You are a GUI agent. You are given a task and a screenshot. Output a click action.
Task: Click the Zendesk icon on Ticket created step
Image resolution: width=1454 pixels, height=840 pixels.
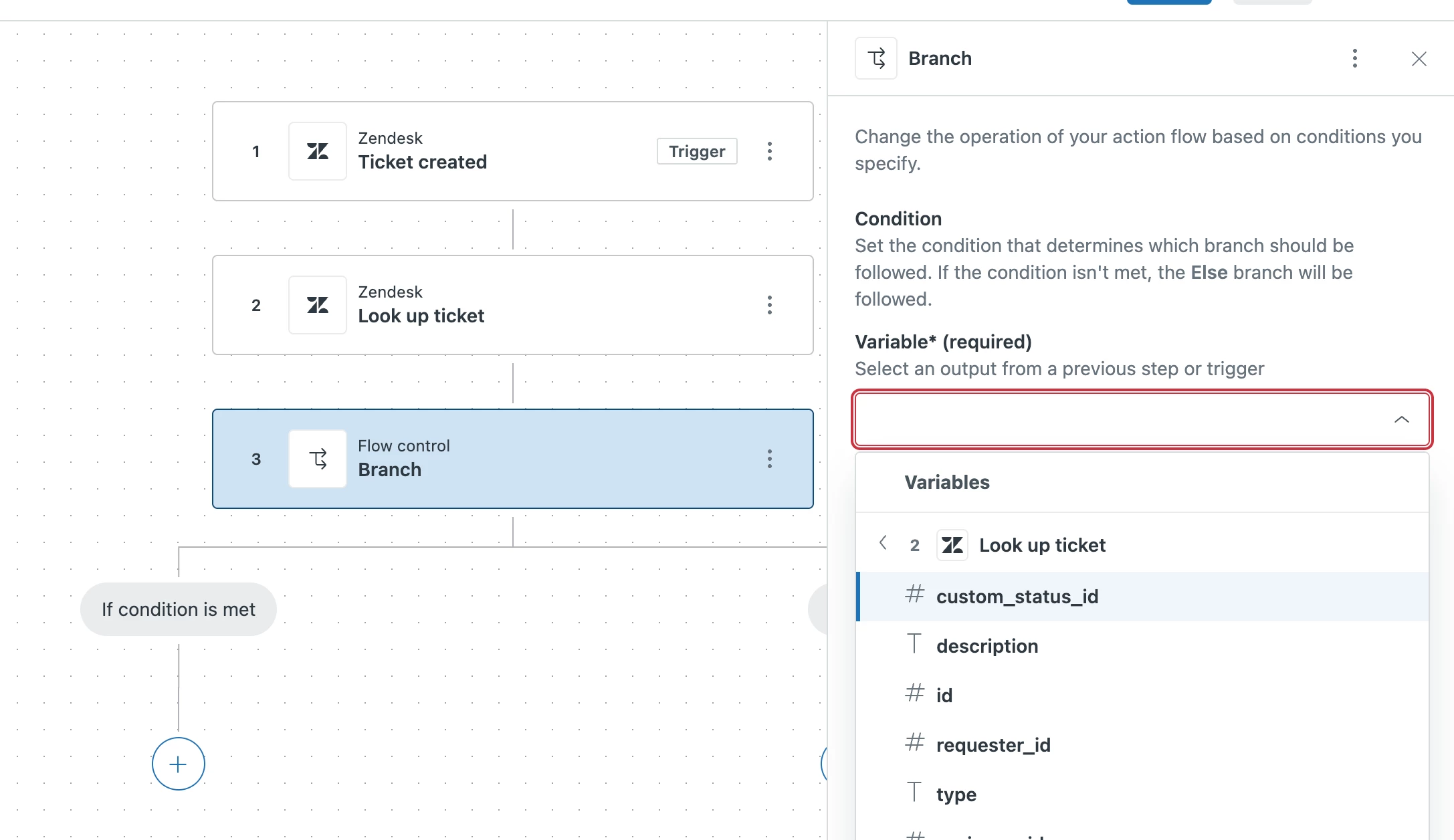coord(318,151)
